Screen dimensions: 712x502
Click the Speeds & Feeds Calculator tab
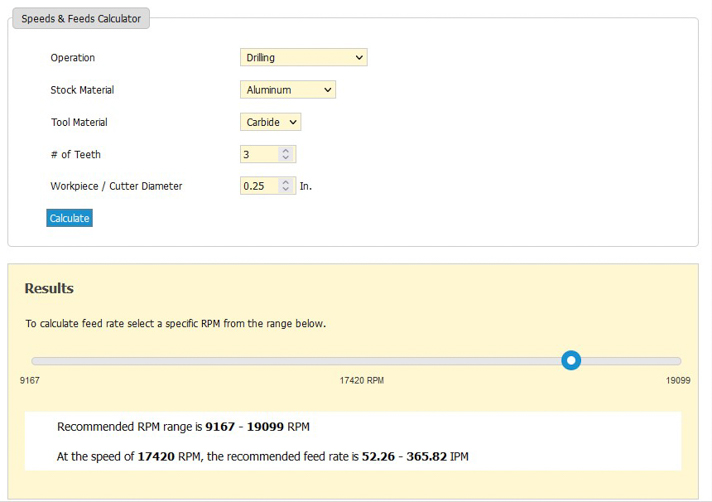point(81,18)
